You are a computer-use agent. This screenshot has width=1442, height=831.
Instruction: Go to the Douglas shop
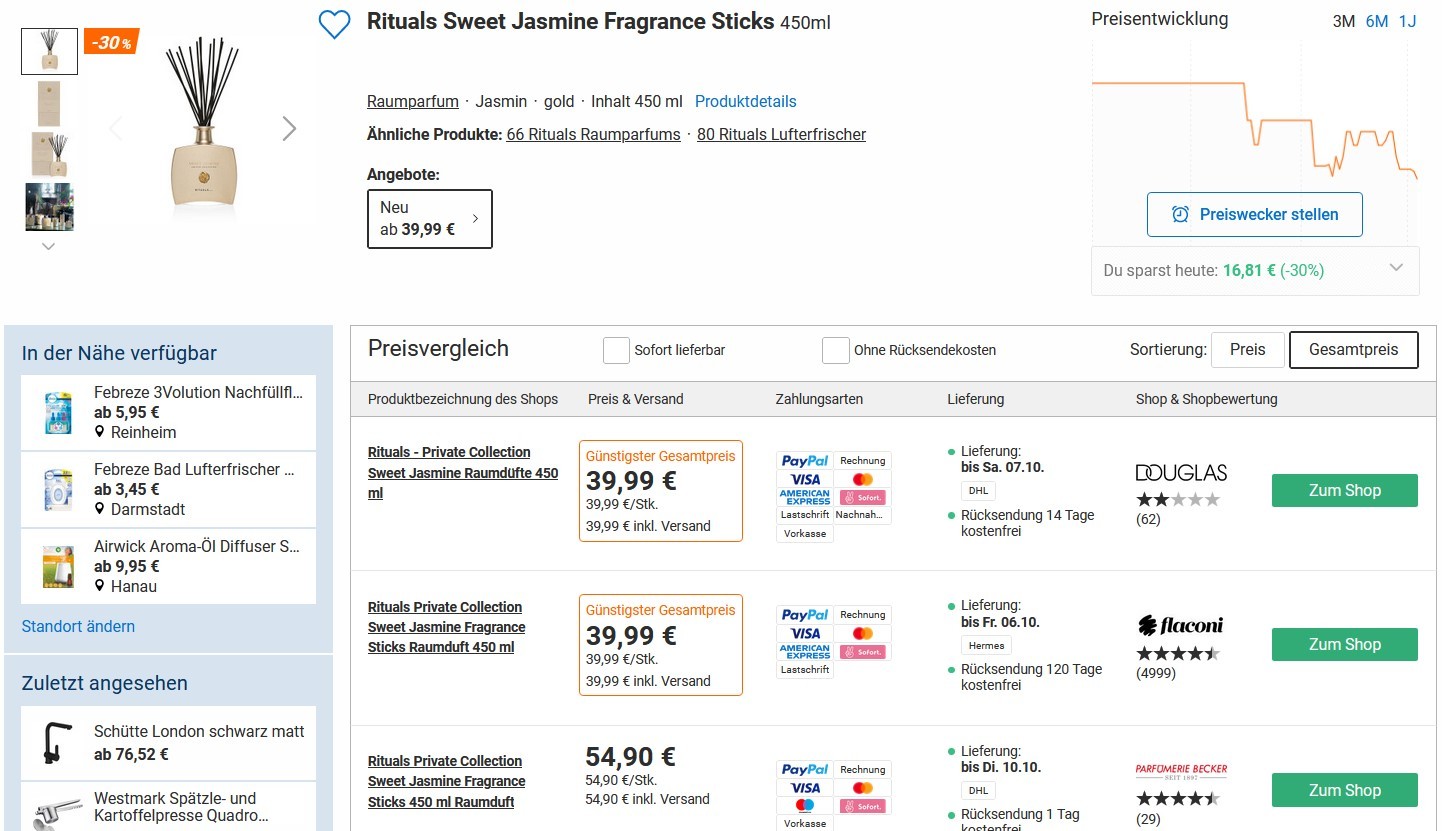coord(1345,490)
